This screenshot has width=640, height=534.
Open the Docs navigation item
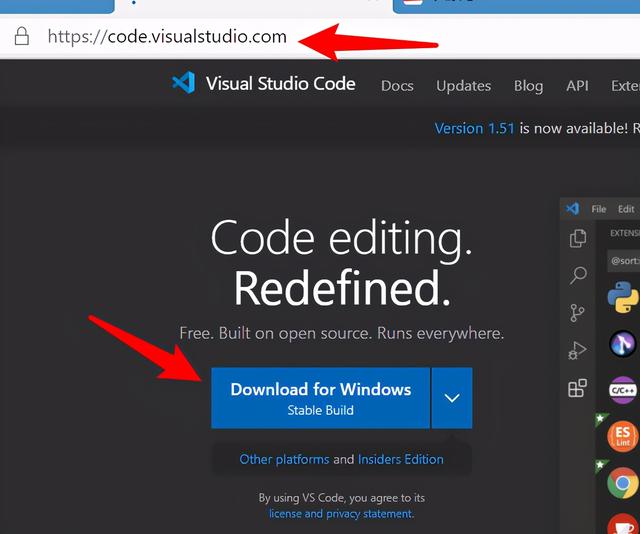[x=397, y=86]
